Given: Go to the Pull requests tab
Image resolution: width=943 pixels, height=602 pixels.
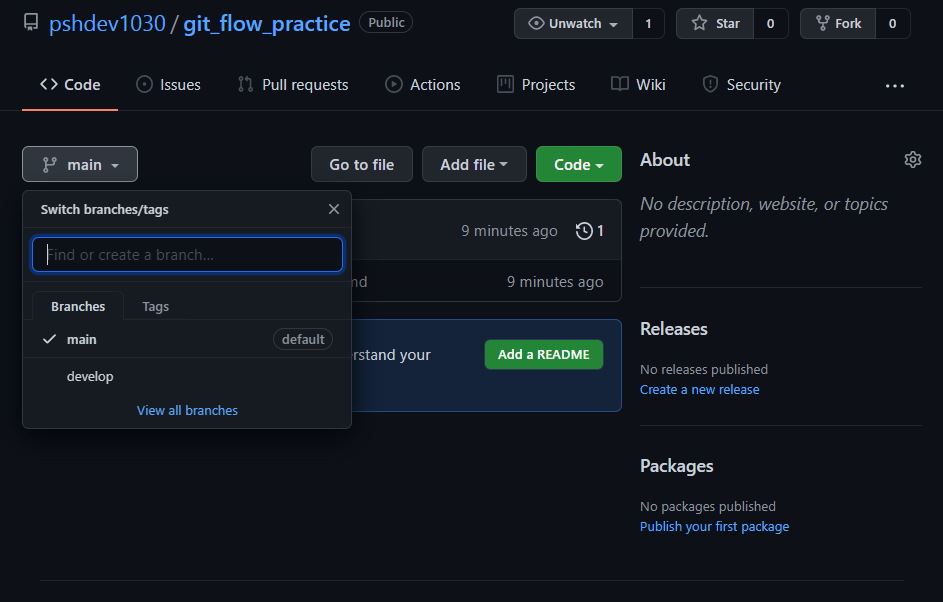Looking at the screenshot, I should coord(293,85).
